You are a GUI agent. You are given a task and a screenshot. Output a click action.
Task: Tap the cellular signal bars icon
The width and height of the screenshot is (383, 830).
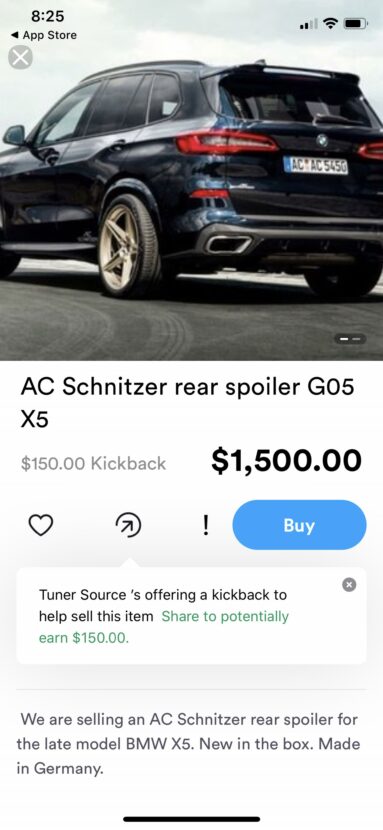point(308,24)
